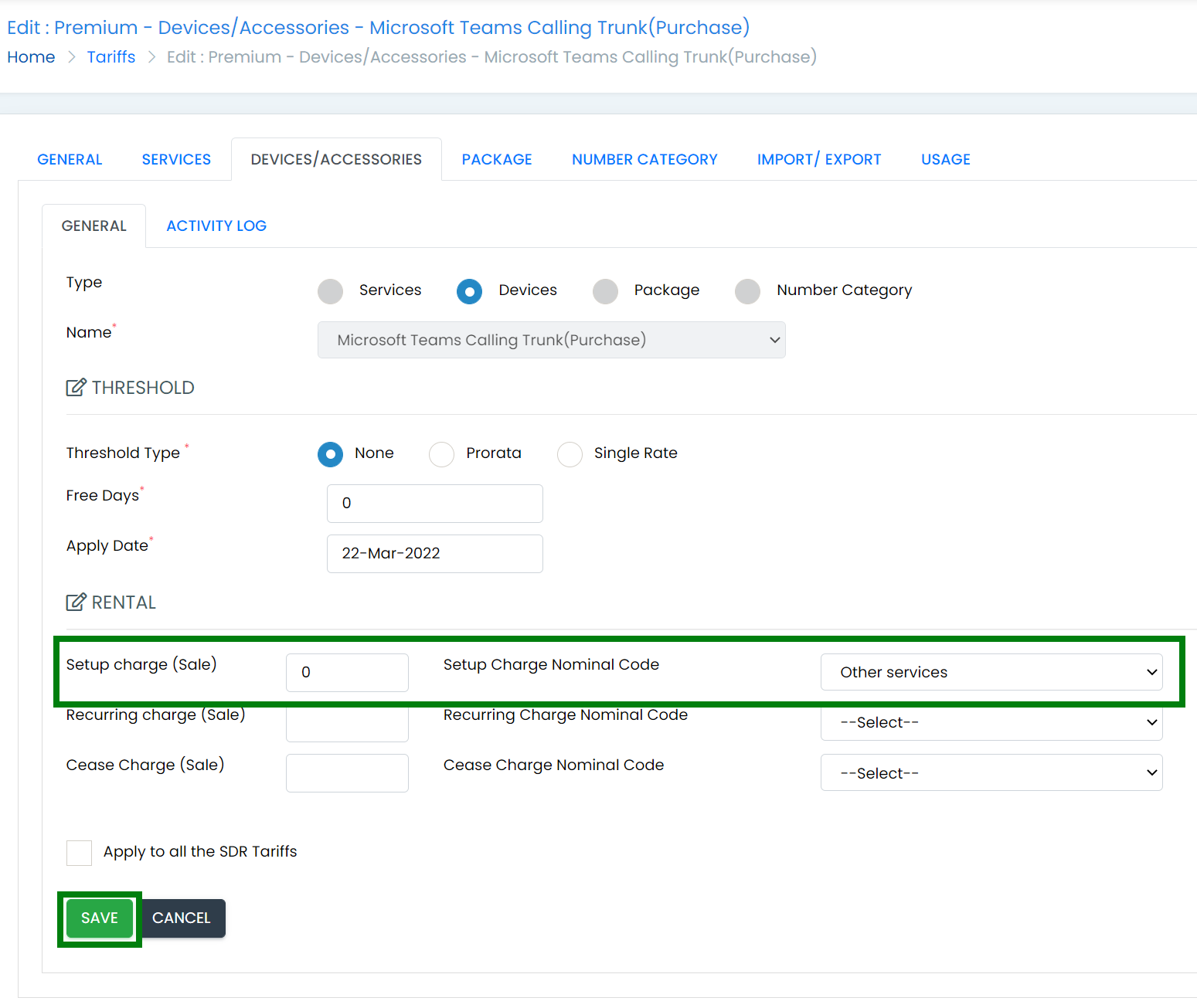This screenshot has width=1197, height=1008.
Task: Open Recurring Charge Nominal Code dropdown
Action: pos(991,723)
